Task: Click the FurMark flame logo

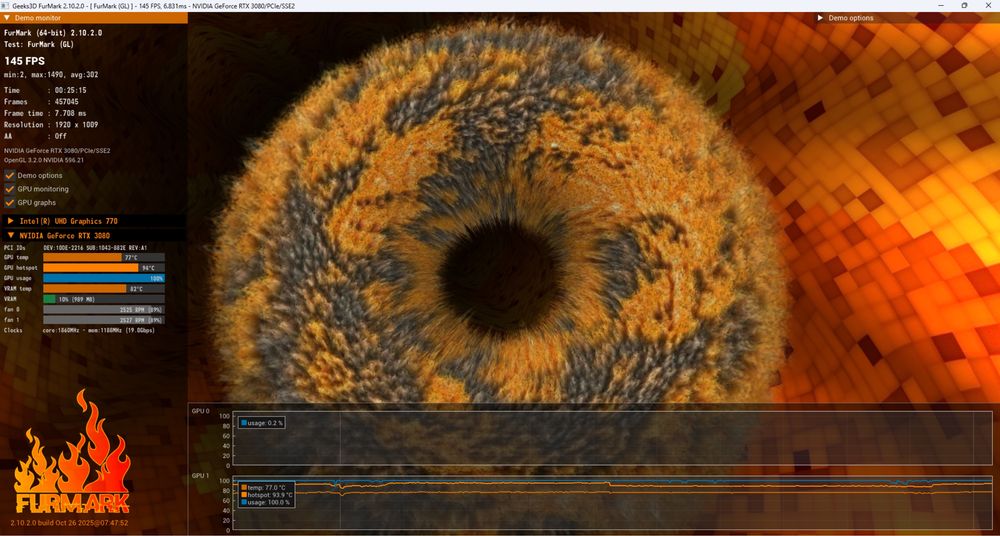Action: pyautogui.click(x=72, y=452)
